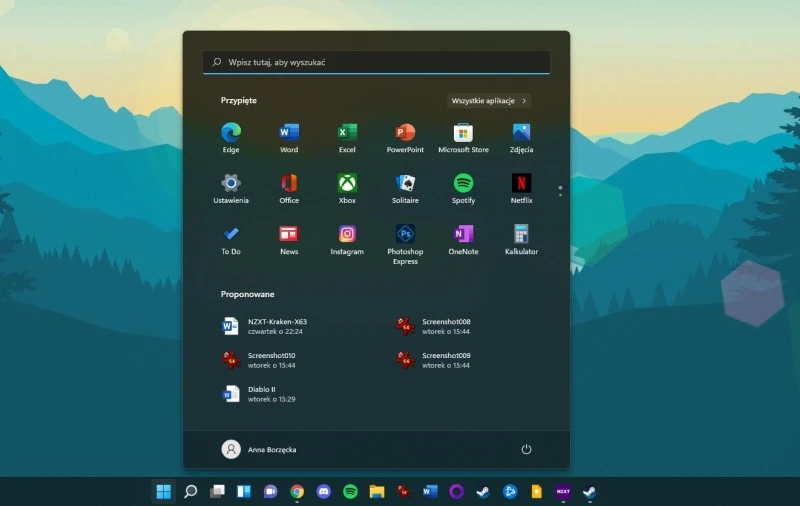Open Anna Borzęcka user account menu
This screenshot has width=800, height=506.
[259, 449]
